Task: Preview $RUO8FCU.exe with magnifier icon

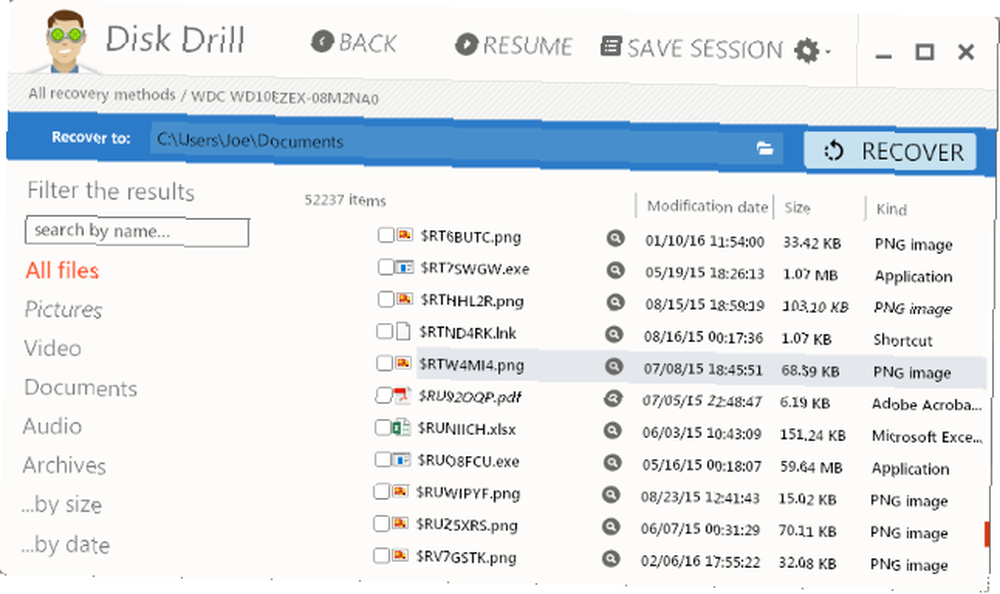Action: click(612, 462)
